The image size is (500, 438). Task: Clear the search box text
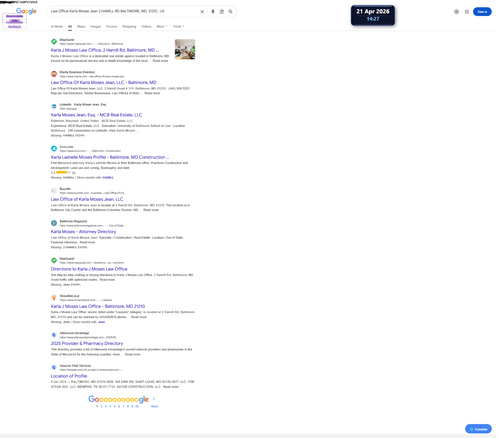(202, 11)
